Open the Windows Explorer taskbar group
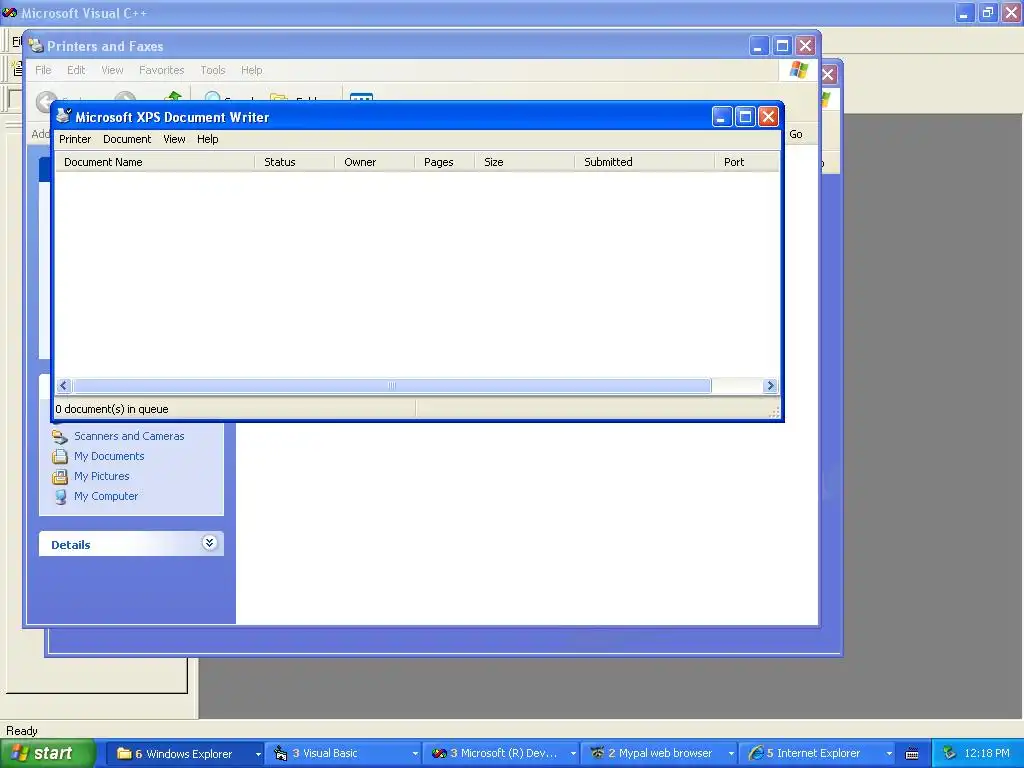The image size is (1024, 768). (185, 754)
